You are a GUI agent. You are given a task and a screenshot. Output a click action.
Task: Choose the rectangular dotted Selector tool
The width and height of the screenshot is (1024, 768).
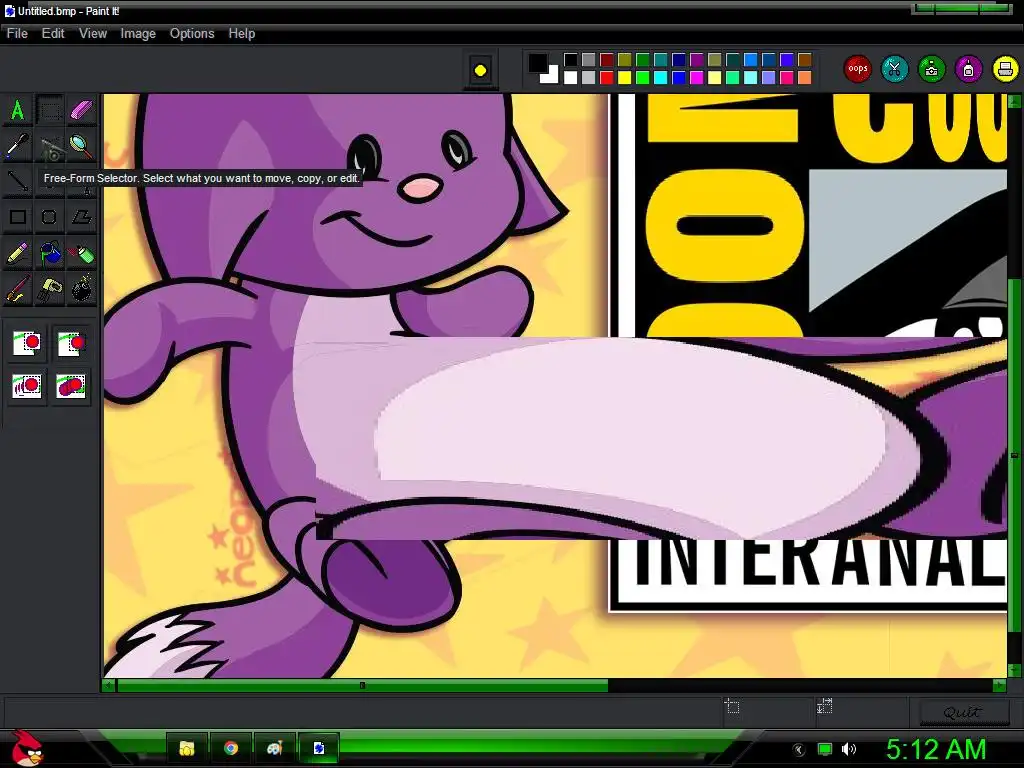coord(50,110)
